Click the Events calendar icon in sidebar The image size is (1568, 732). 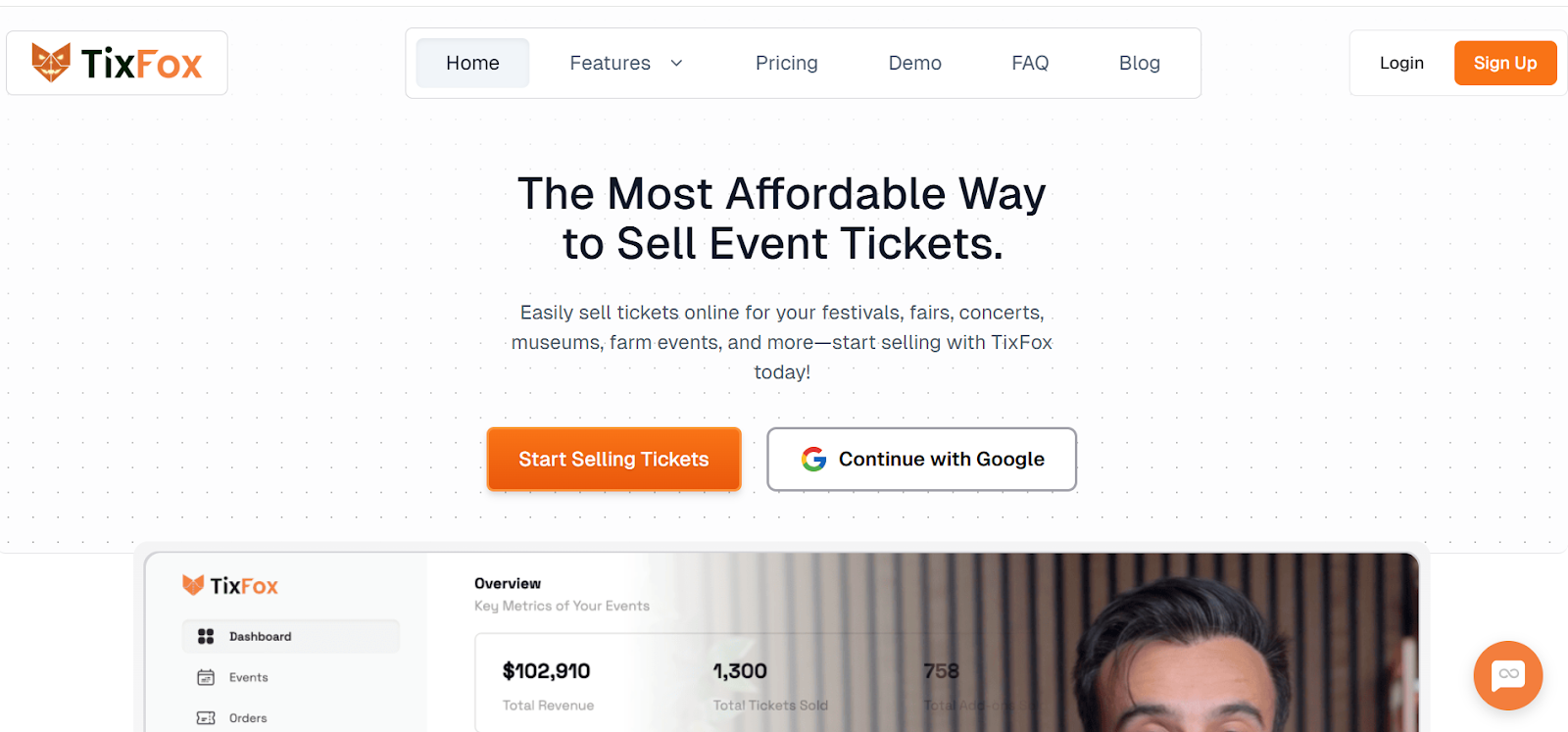pos(206,677)
